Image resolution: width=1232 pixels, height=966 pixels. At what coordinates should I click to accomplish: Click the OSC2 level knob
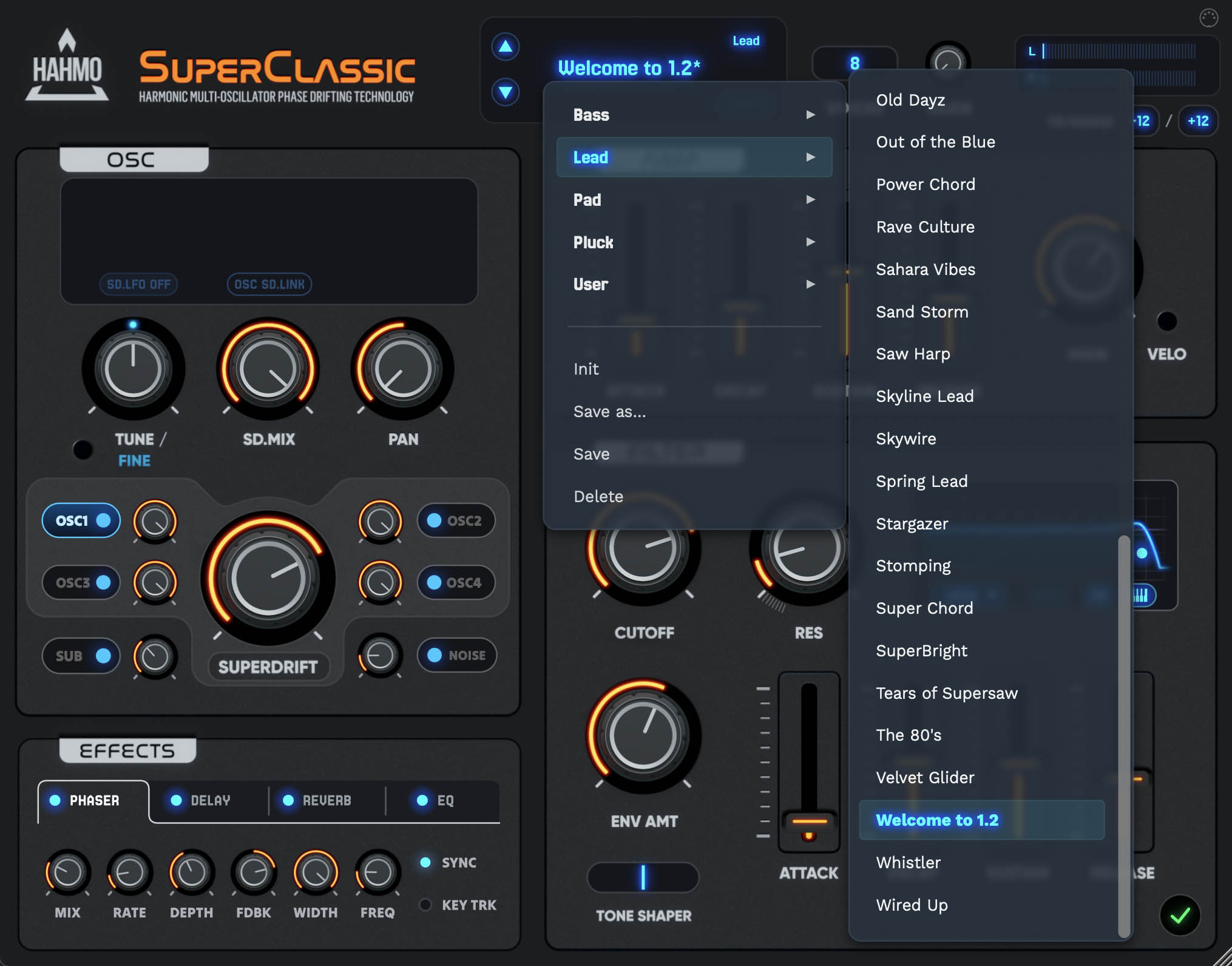click(381, 521)
